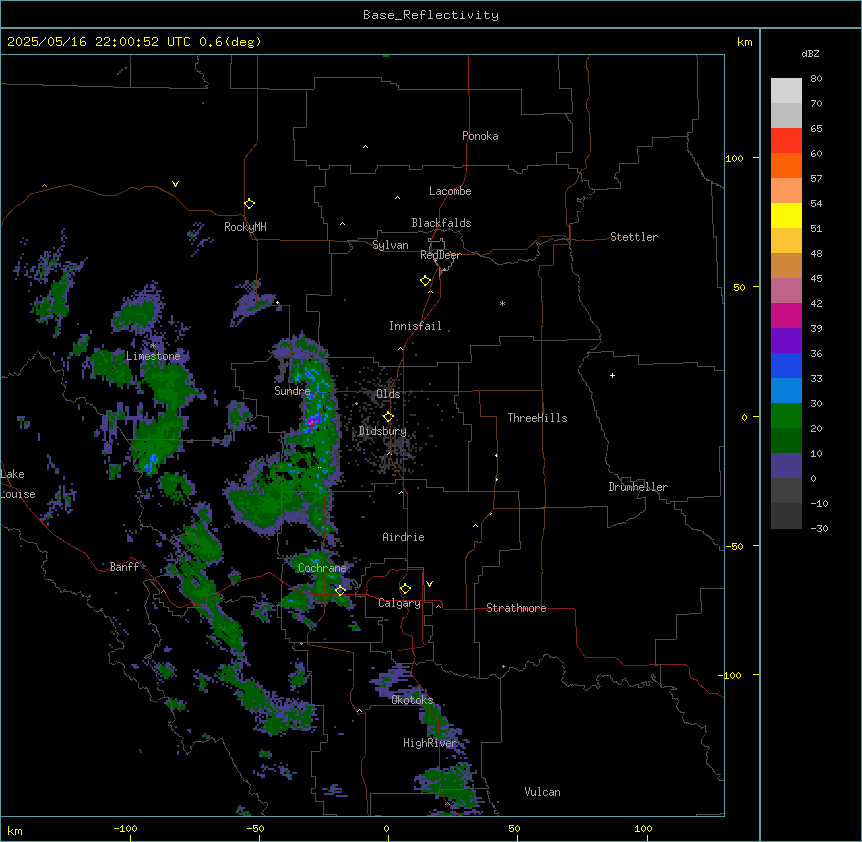Click the ThreeHills map label
Viewport: 862px width, 842px height.
point(537,418)
